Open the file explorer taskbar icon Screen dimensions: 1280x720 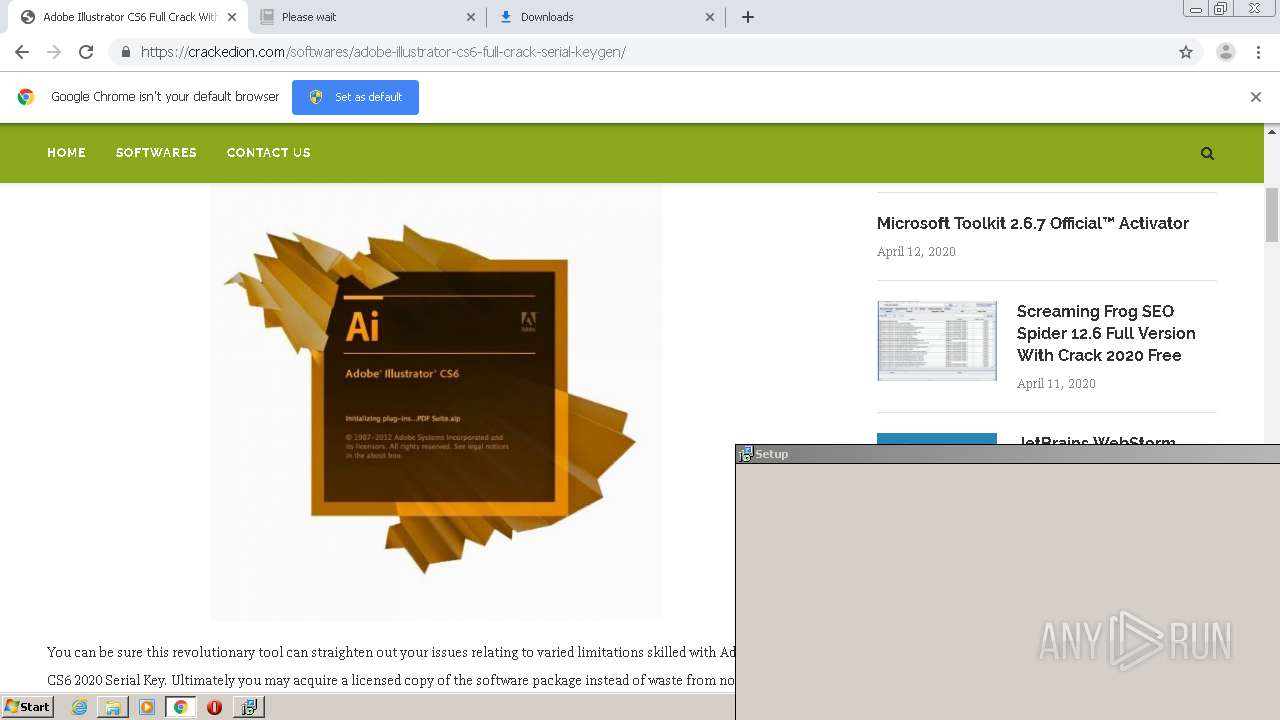(113, 707)
